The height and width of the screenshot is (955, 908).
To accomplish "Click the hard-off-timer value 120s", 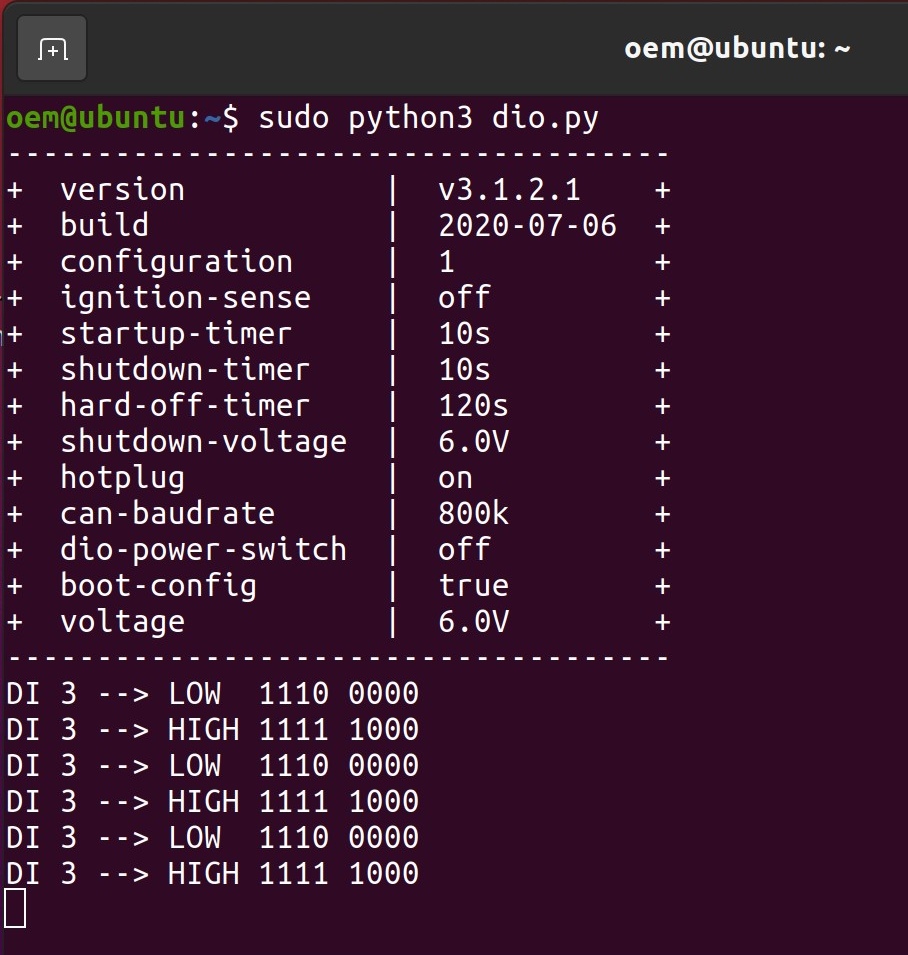I will 473,406.
